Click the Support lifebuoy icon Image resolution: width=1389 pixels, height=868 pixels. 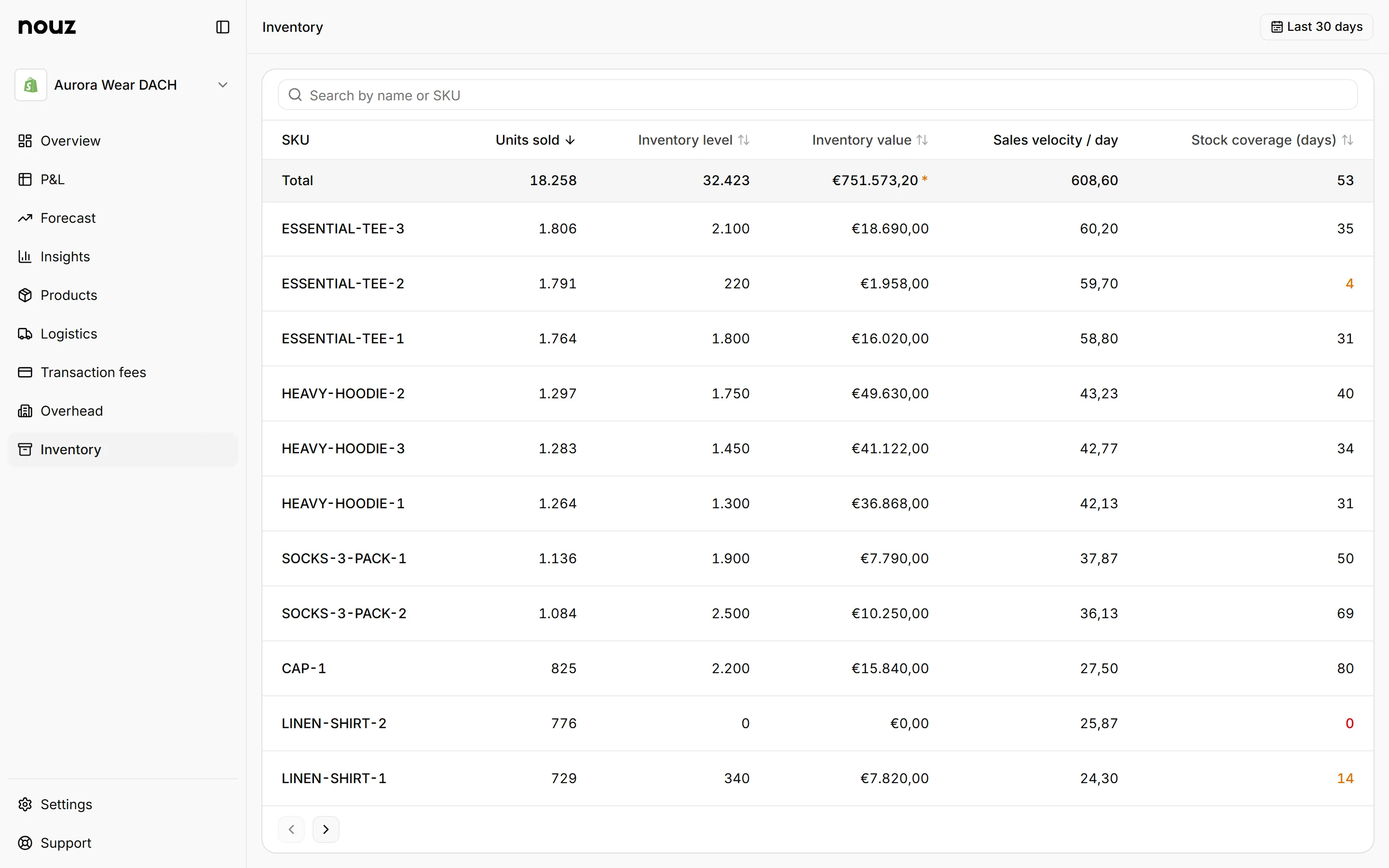25,843
